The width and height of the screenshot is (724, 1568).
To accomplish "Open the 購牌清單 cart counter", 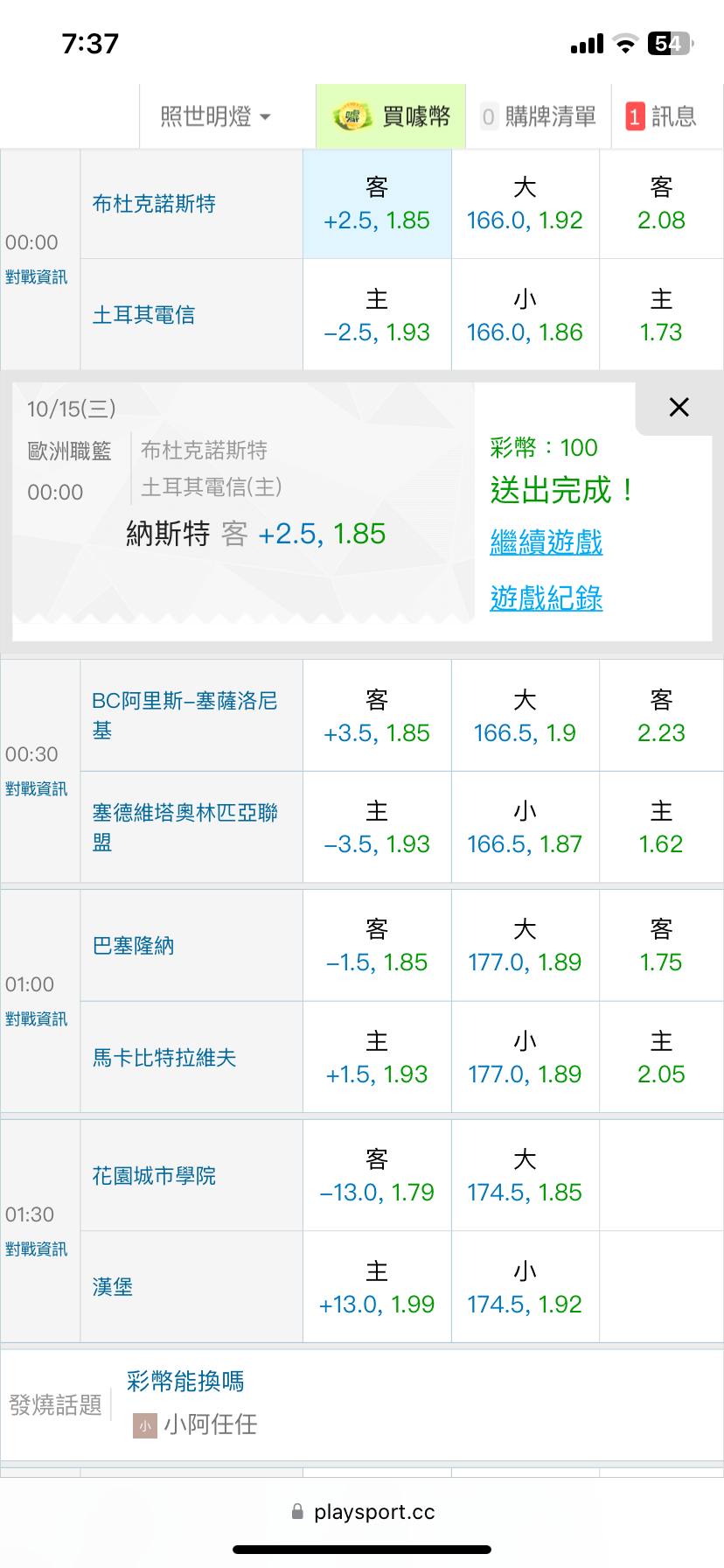I will pyautogui.click(x=488, y=116).
